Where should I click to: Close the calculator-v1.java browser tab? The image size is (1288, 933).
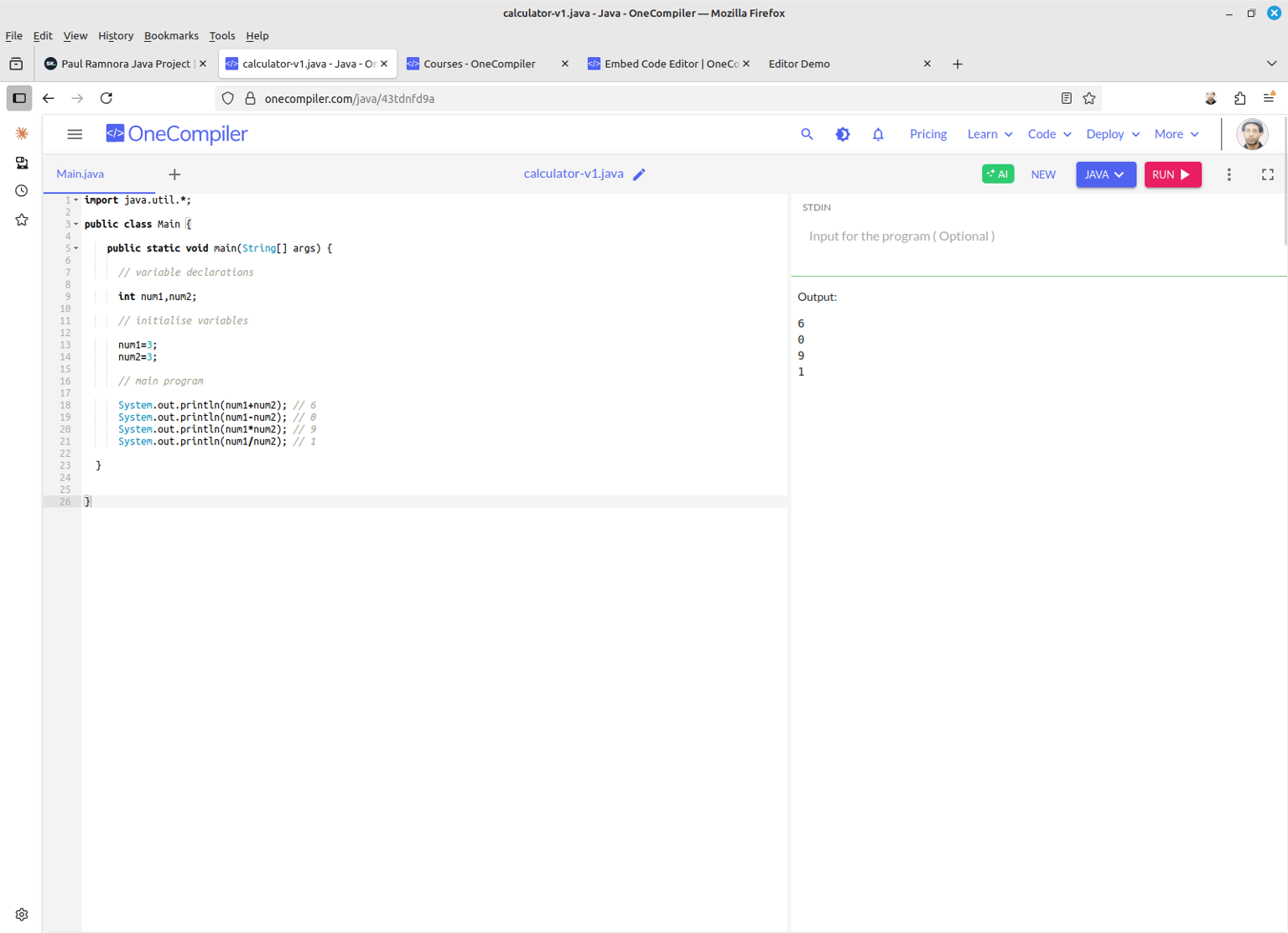pyautogui.click(x=384, y=64)
